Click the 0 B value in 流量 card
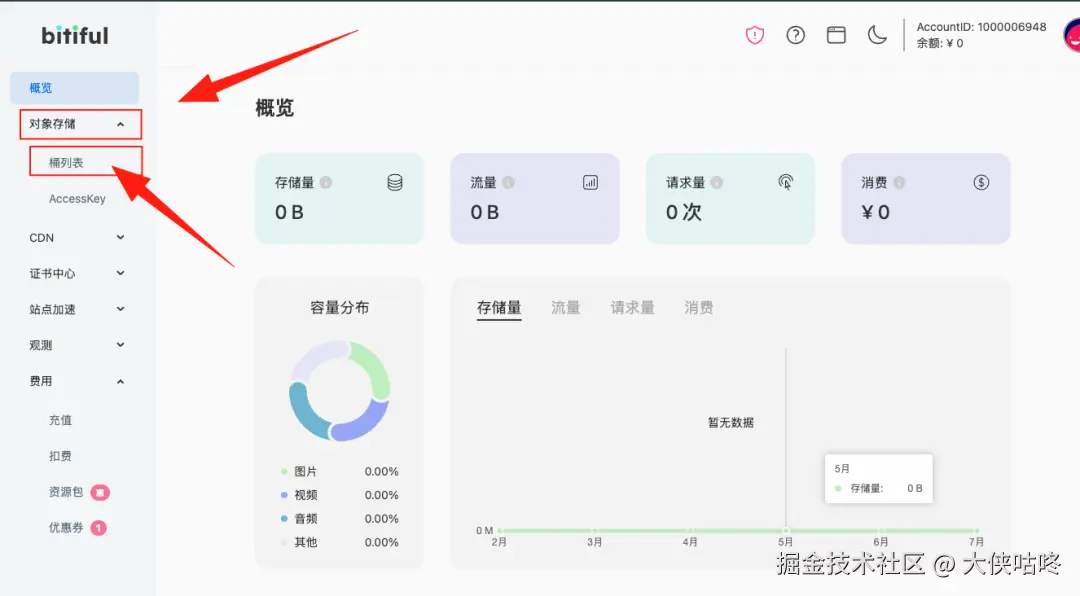This screenshot has height=596, width=1080. click(485, 212)
